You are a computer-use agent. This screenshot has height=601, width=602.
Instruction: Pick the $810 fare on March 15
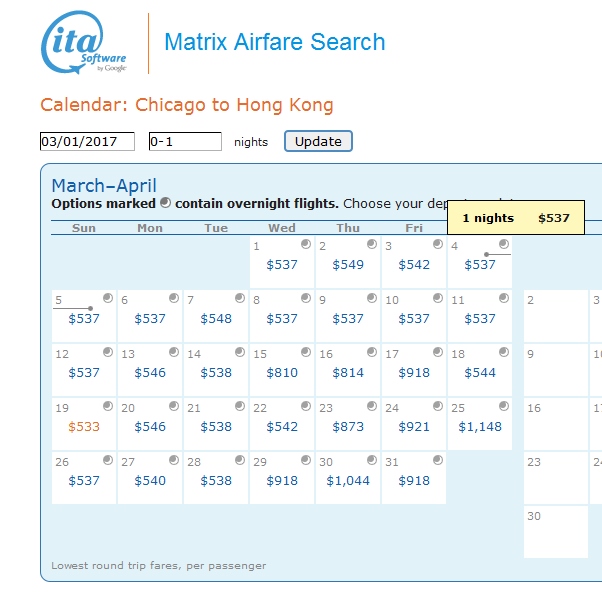pyautogui.click(x=282, y=372)
